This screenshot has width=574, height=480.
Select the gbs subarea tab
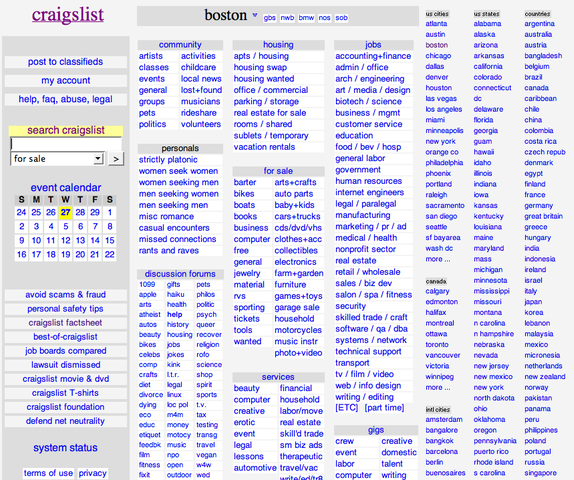click(269, 18)
